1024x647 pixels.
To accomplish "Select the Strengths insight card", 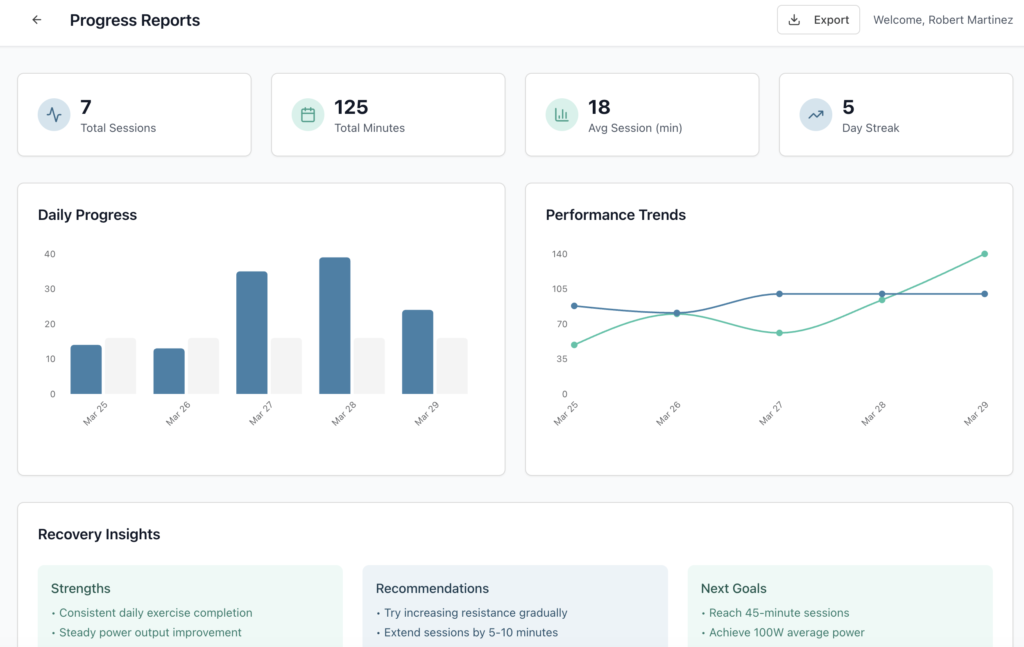I will (x=190, y=606).
